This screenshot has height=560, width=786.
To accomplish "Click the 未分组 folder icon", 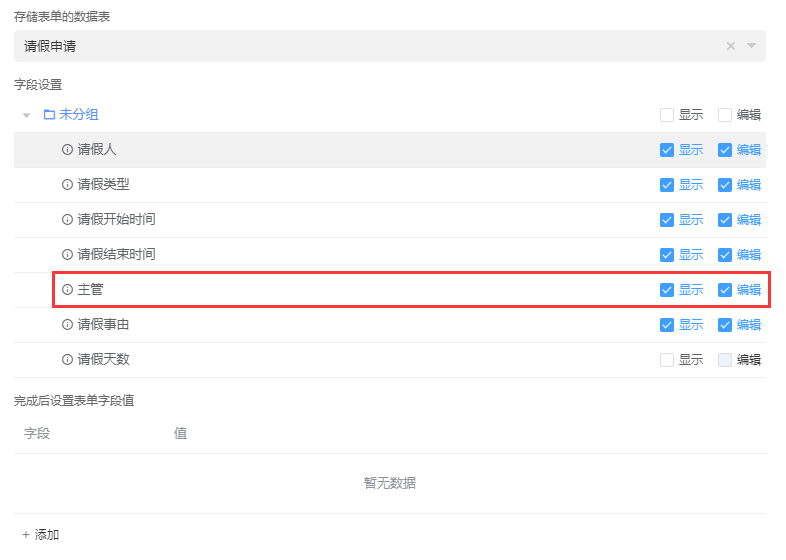I will [x=49, y=115].
